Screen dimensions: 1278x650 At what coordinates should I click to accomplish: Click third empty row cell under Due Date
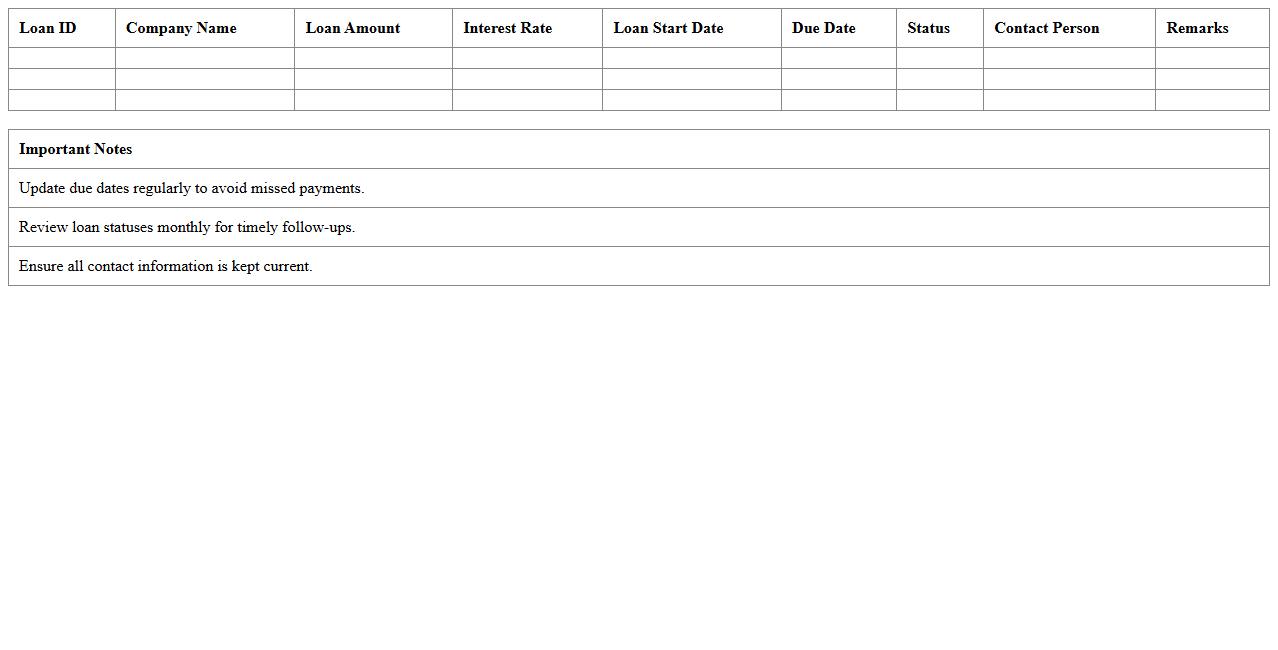838,100
